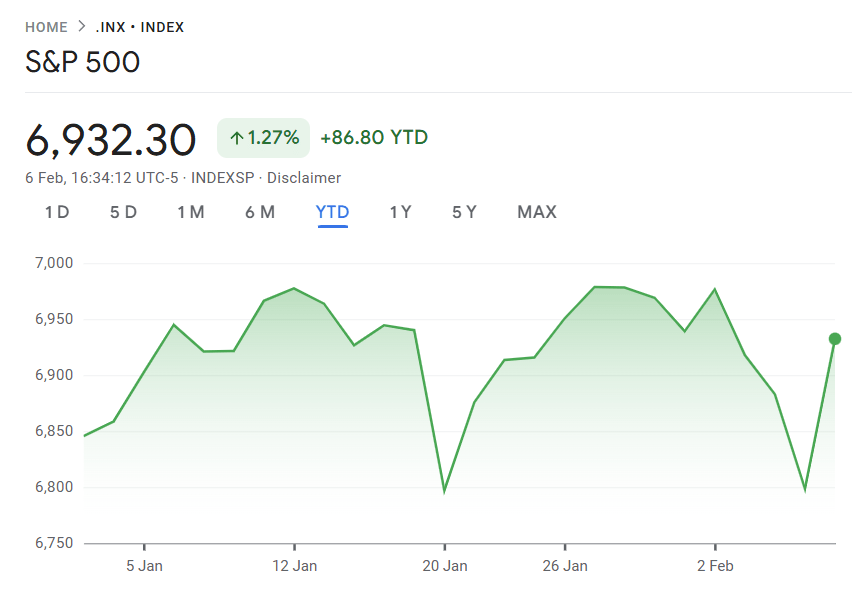852x597 pixels.
Task: Select the active YTD tab
Action: (332, 212)
